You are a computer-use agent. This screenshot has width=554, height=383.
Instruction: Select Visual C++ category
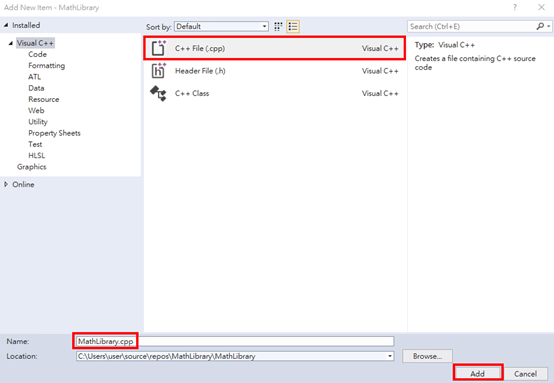35,43
